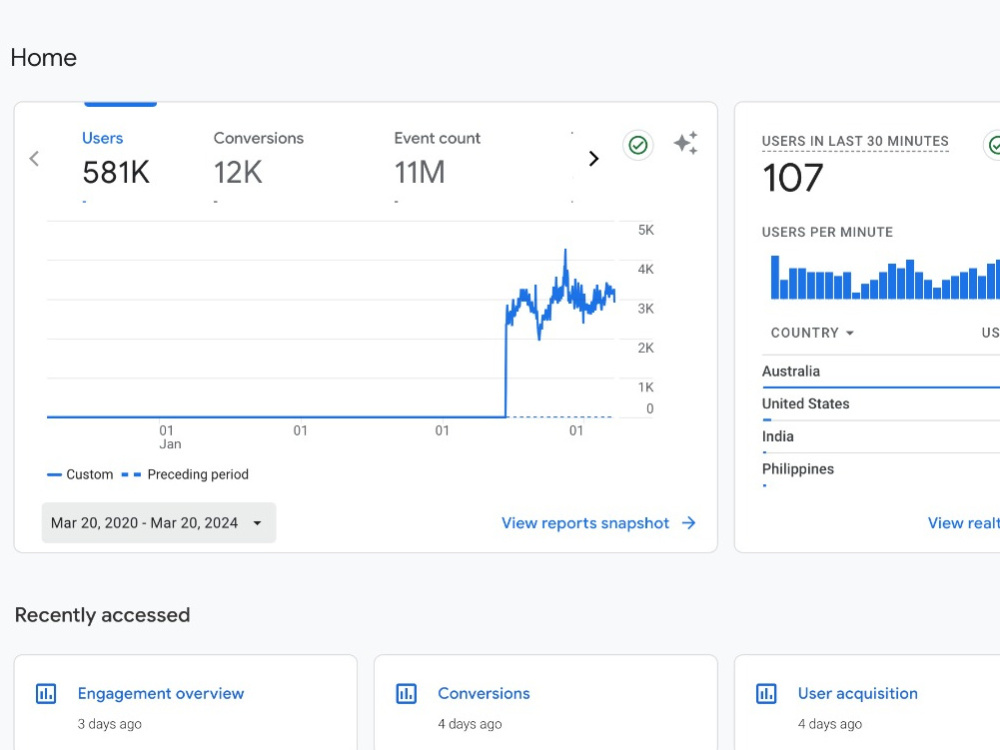The width and height of the screenshot is (1000, 750).
Task: Click the 581K users value
Action: point(116,173)
